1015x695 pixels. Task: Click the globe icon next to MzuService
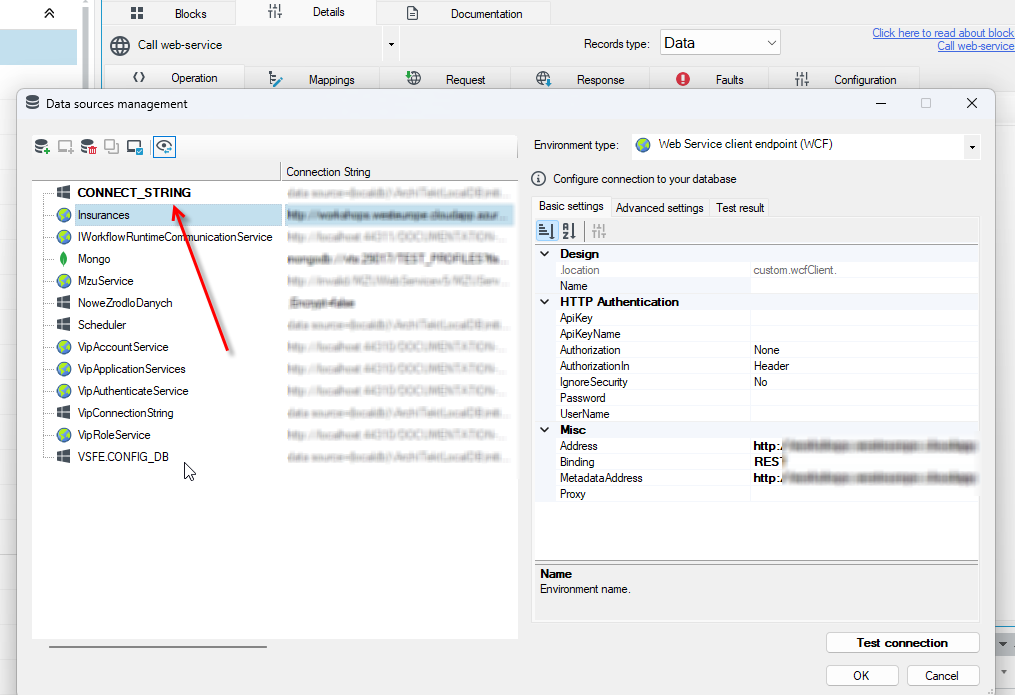[63, 281]
